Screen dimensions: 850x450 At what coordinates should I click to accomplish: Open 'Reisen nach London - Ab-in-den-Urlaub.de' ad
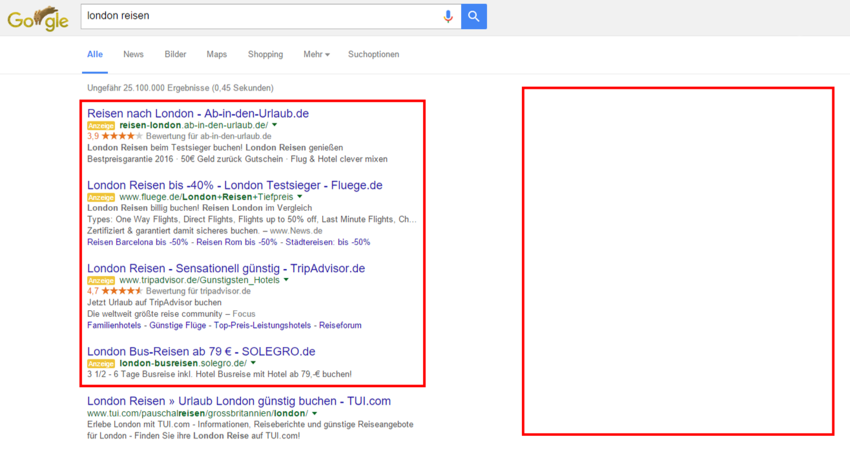click(198, 113)
